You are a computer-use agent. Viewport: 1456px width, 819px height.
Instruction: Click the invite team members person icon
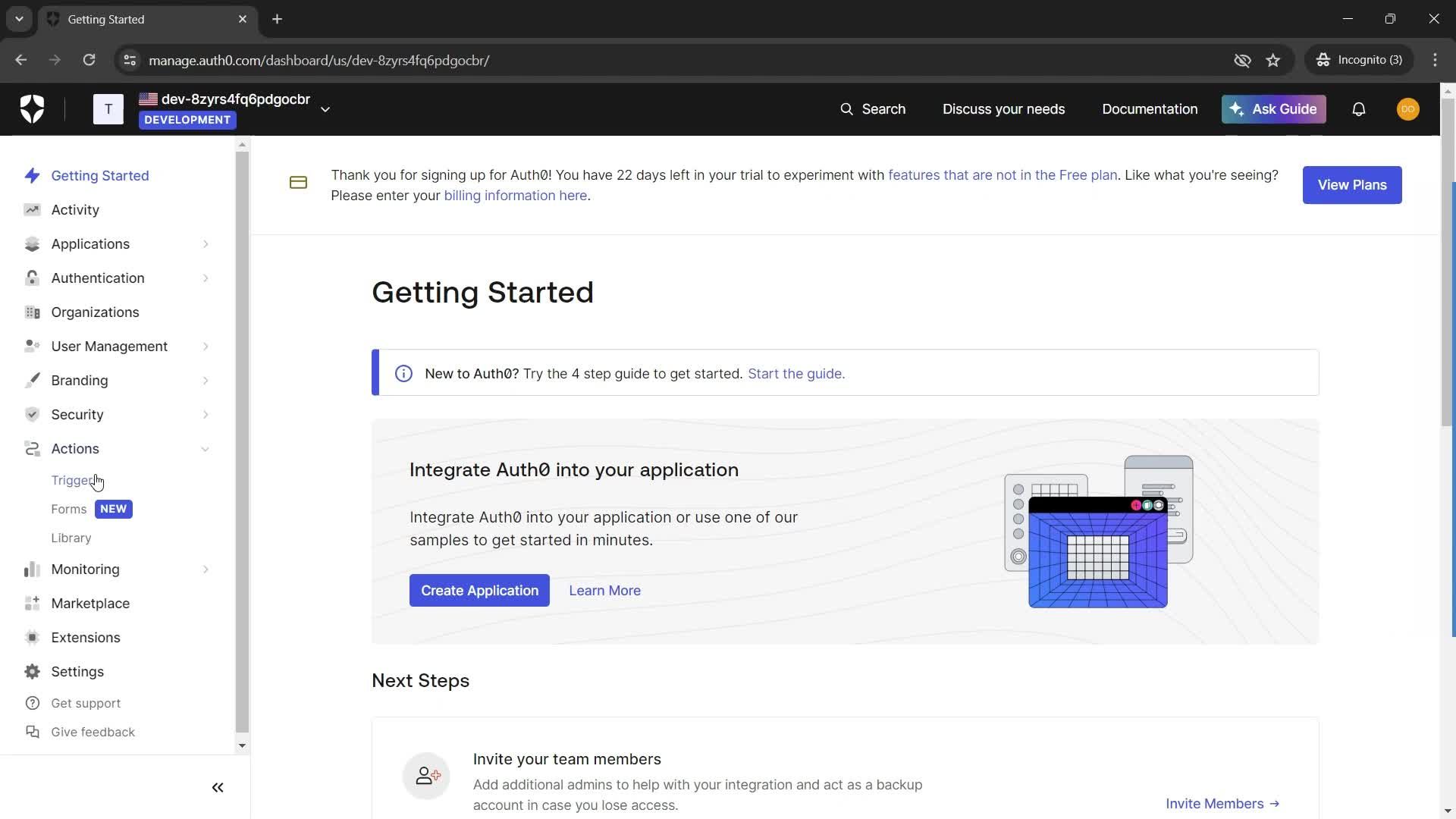tap(426, 776)
